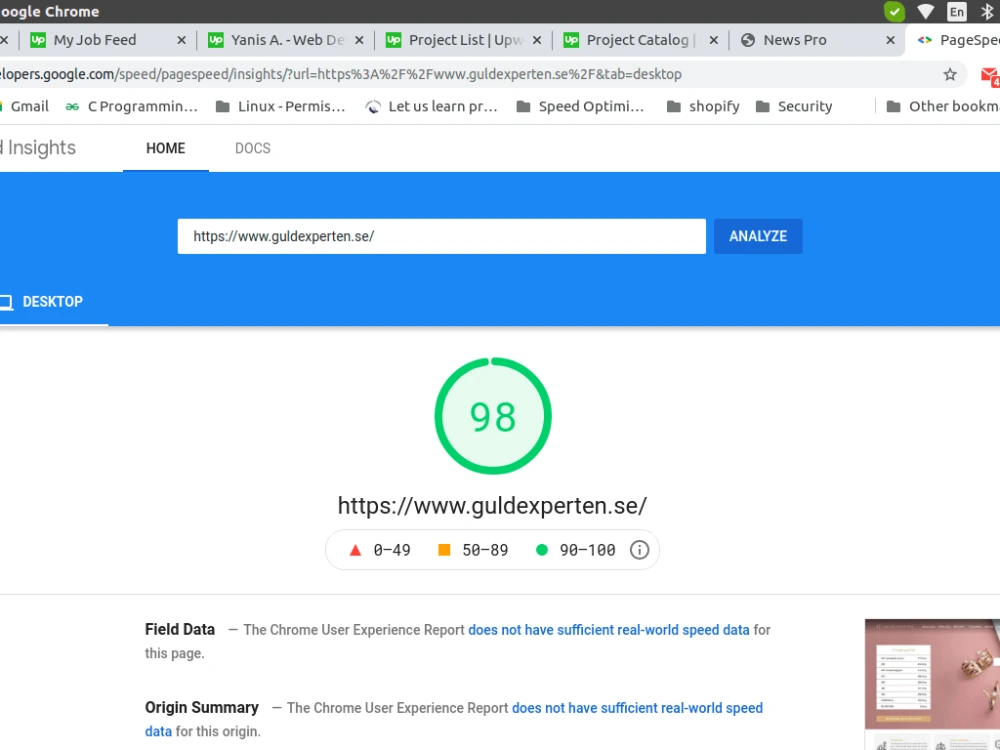Screen dimensions: 1000x750
Task: Open the Gmail bookmark
Action: click(x=24, y=107)
